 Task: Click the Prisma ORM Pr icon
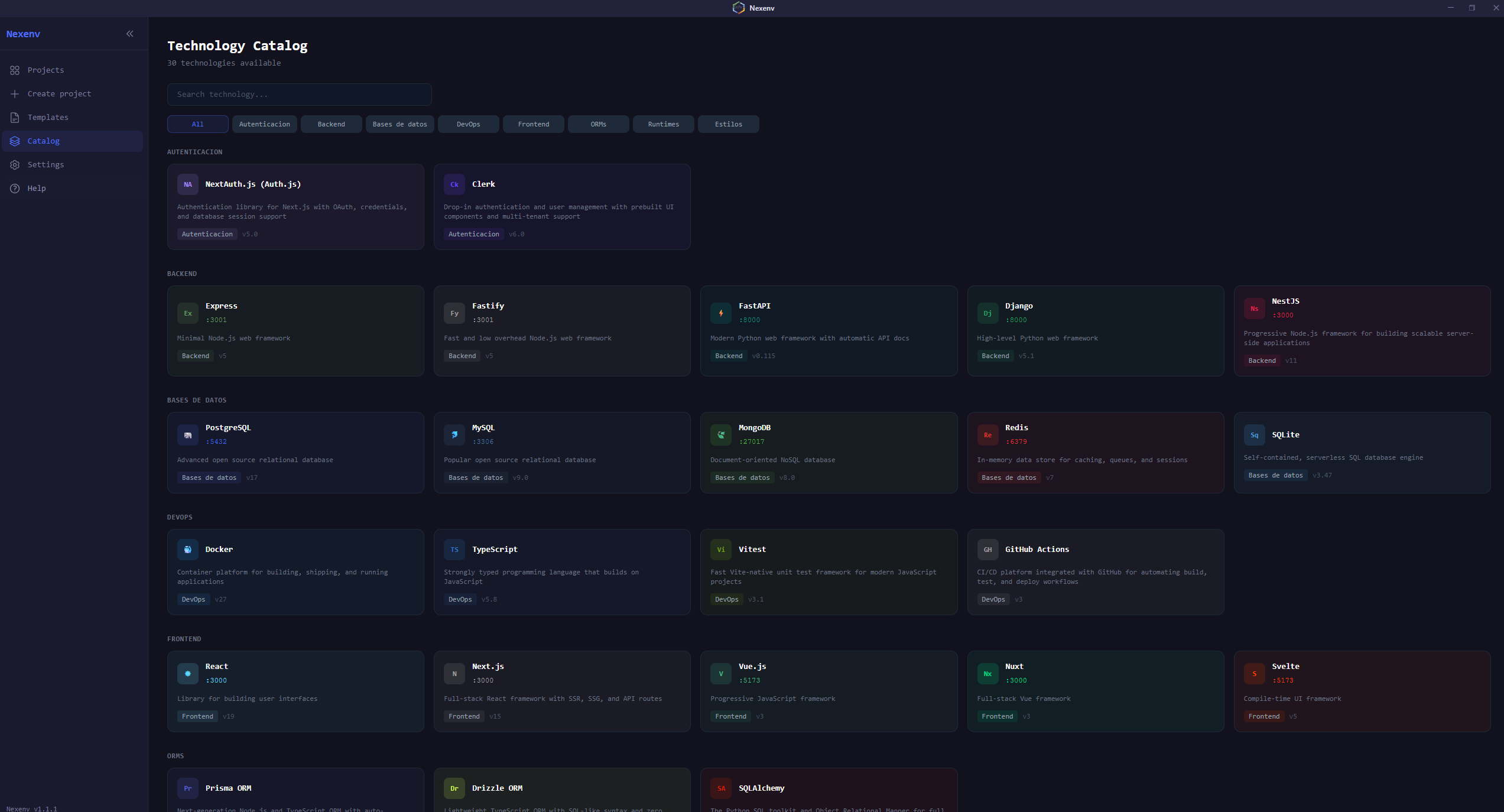[188, 788]
